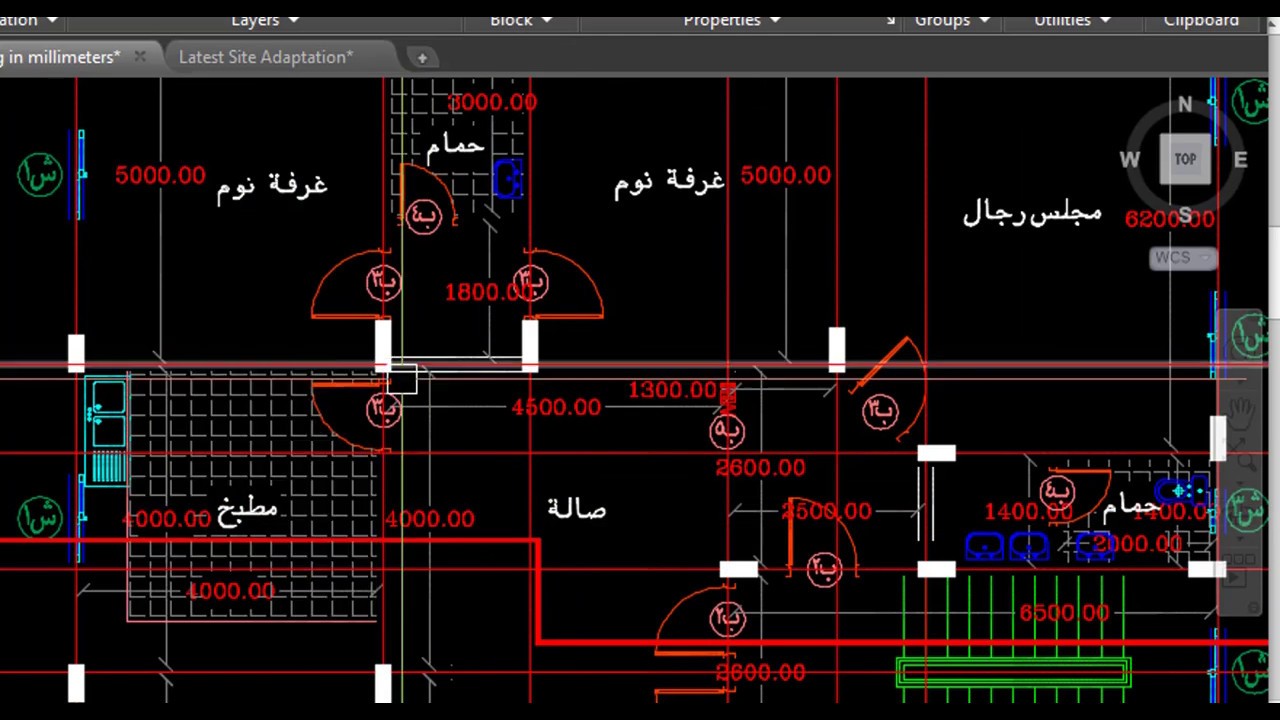The width and height of the screenshot is (1280, 720).
Task: Select the room label مطبخ
Action: [247, 509]
